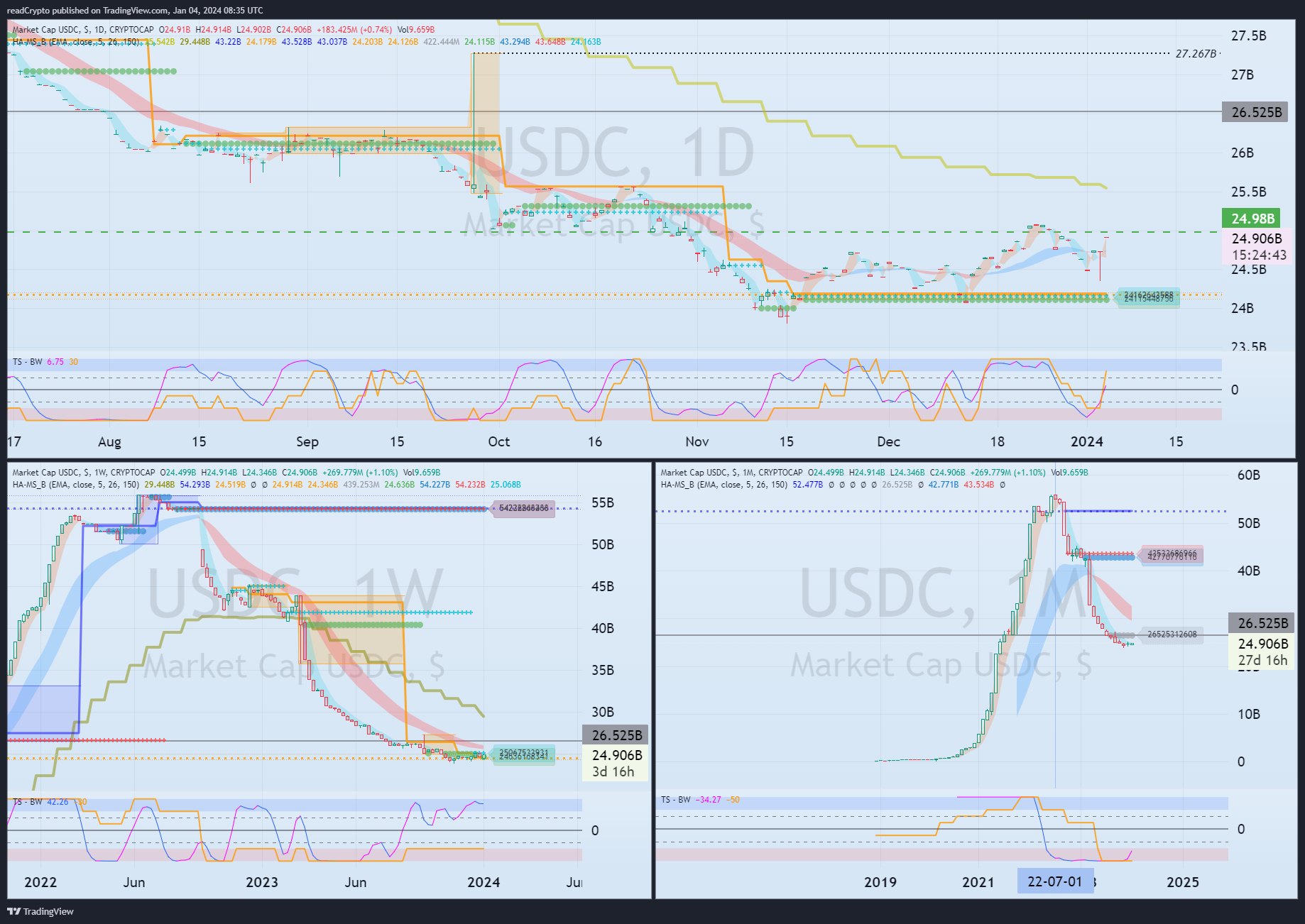Click the 27.5B price axis value
This screenshot has height=924, width=1305.
(x=1248, y=36)
